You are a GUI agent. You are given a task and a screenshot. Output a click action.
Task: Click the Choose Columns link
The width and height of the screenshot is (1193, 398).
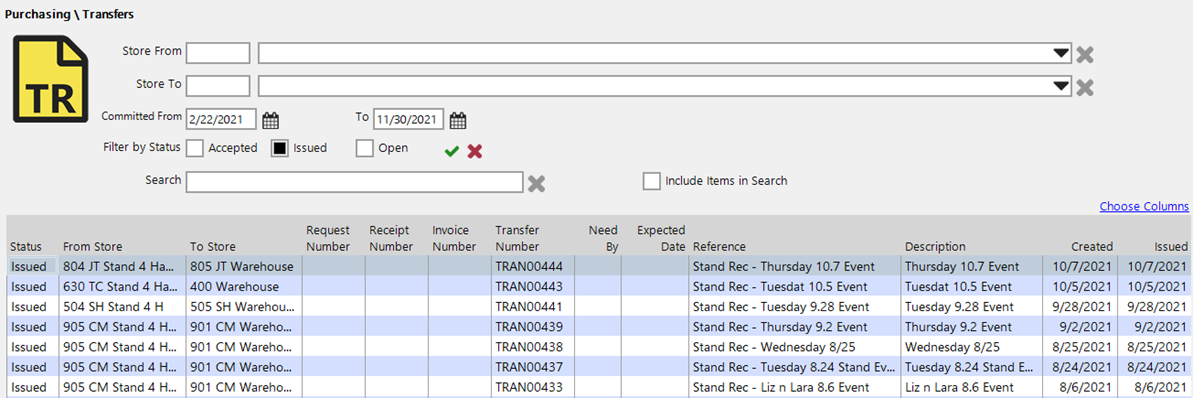click(1144, 206)
